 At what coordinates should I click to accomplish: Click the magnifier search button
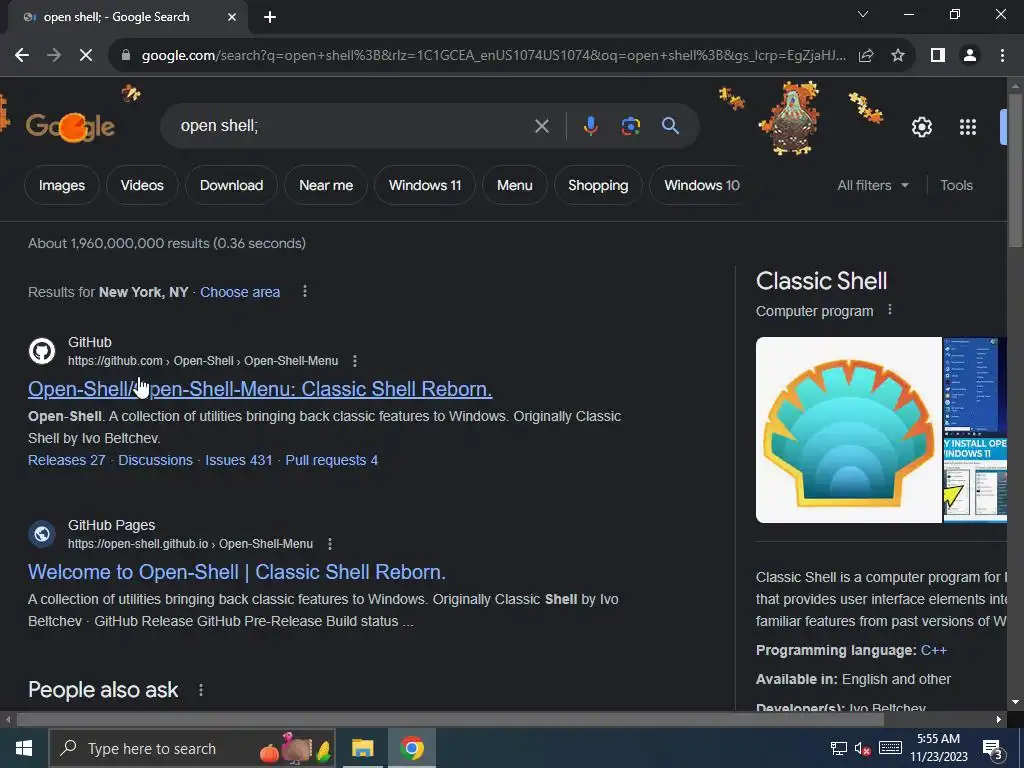point(670,126)
